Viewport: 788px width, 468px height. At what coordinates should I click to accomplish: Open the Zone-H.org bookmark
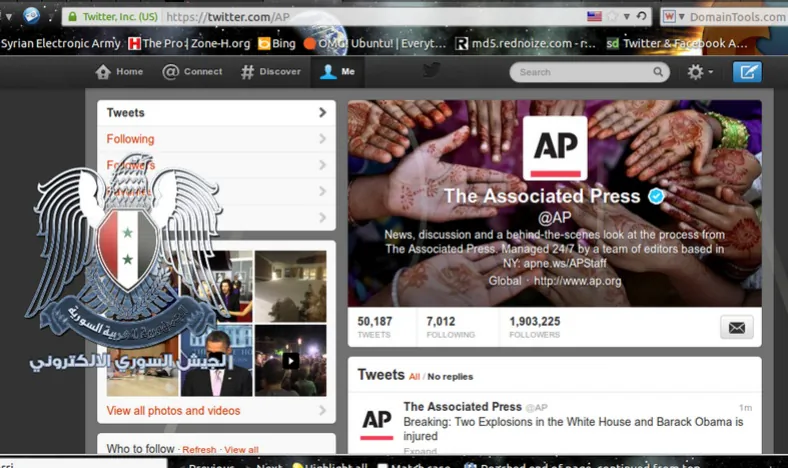(189, 44)
